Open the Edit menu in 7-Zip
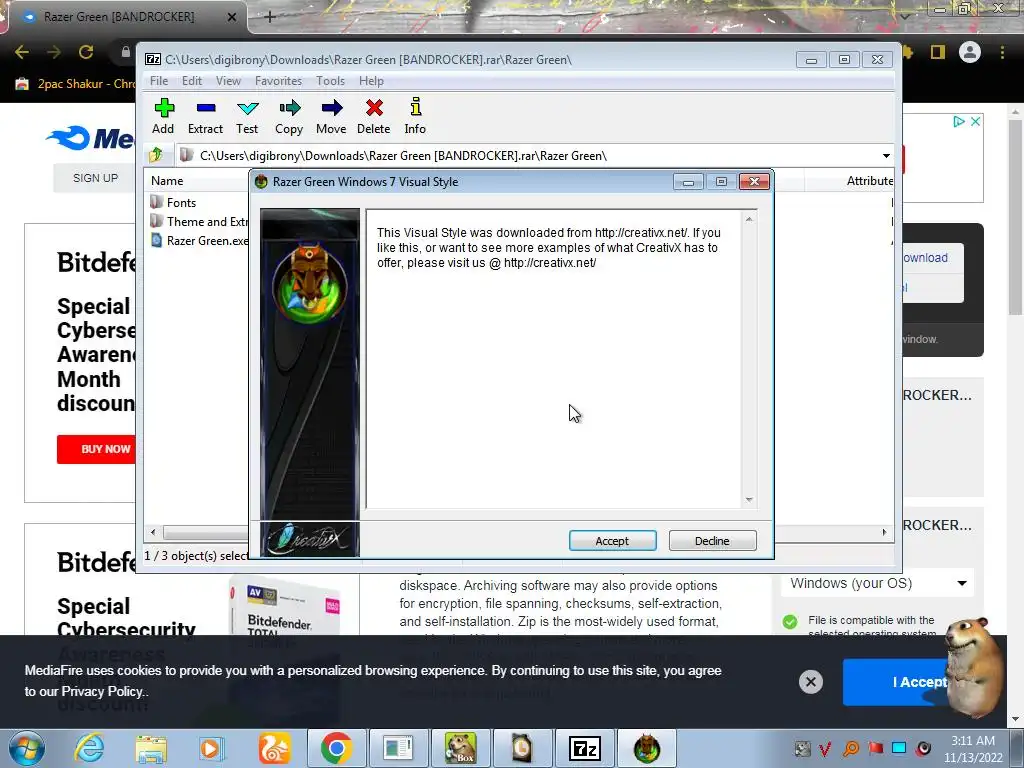This screenshot has height=768, width=1024. point(191,81)
